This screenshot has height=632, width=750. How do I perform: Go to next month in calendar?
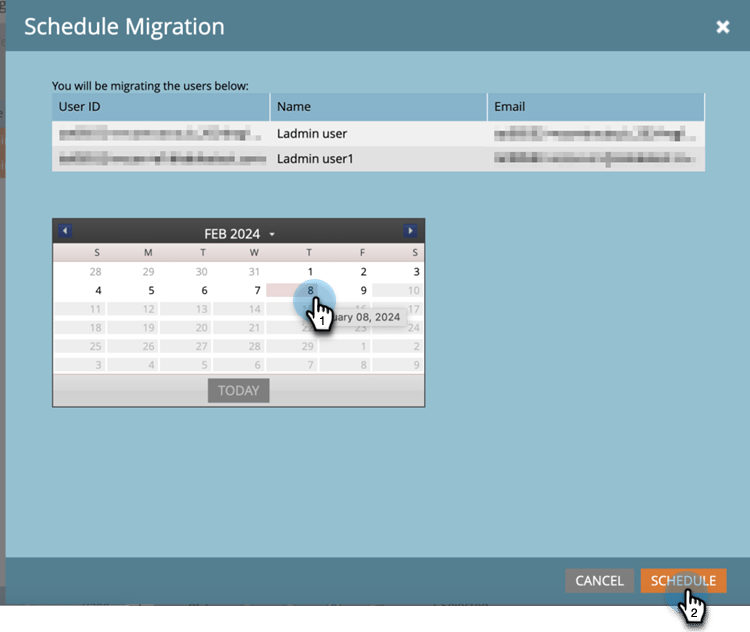tap(410, 231)
